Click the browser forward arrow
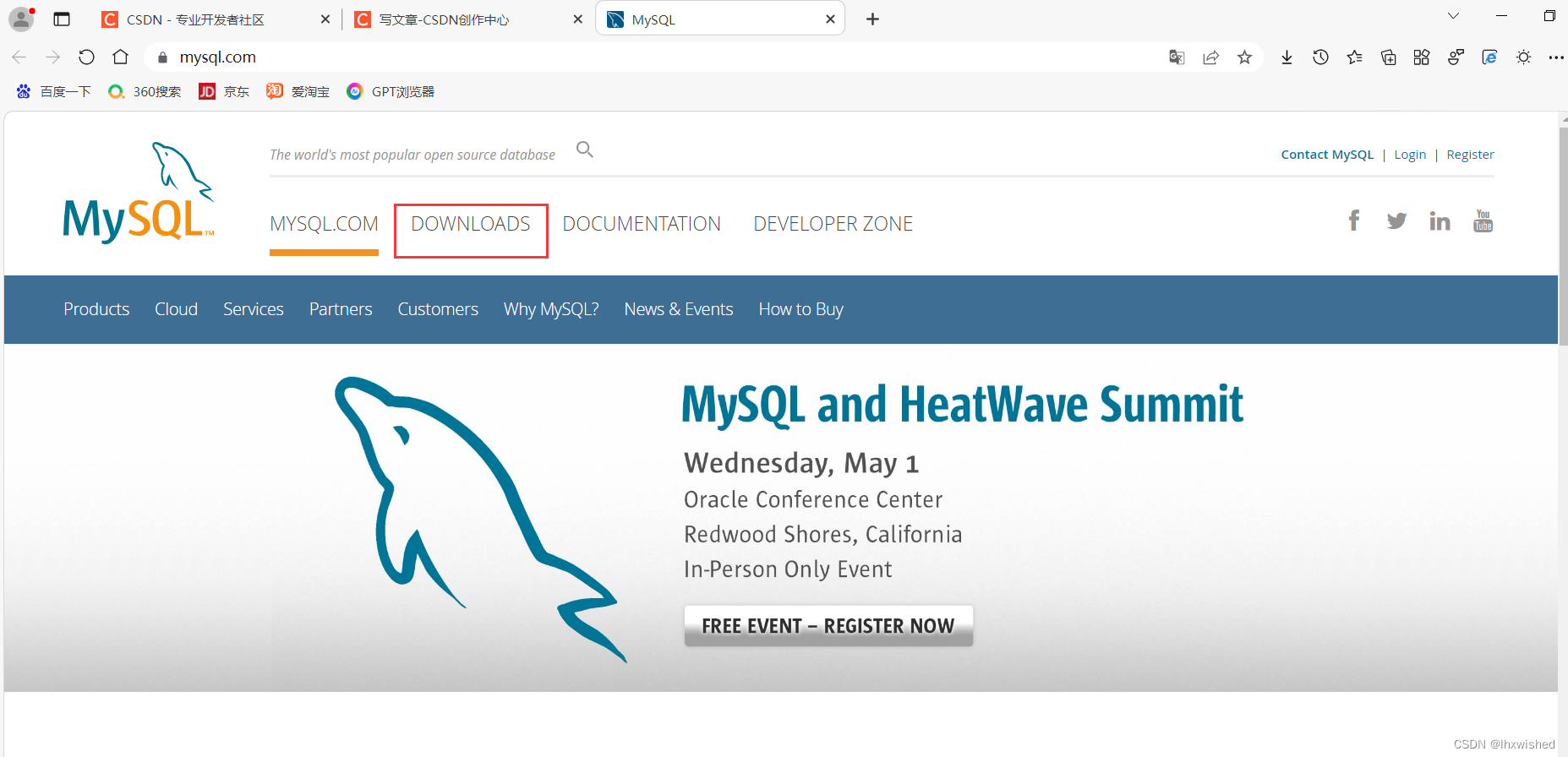This screenshot has width=1568, height=757. [53, 57]
